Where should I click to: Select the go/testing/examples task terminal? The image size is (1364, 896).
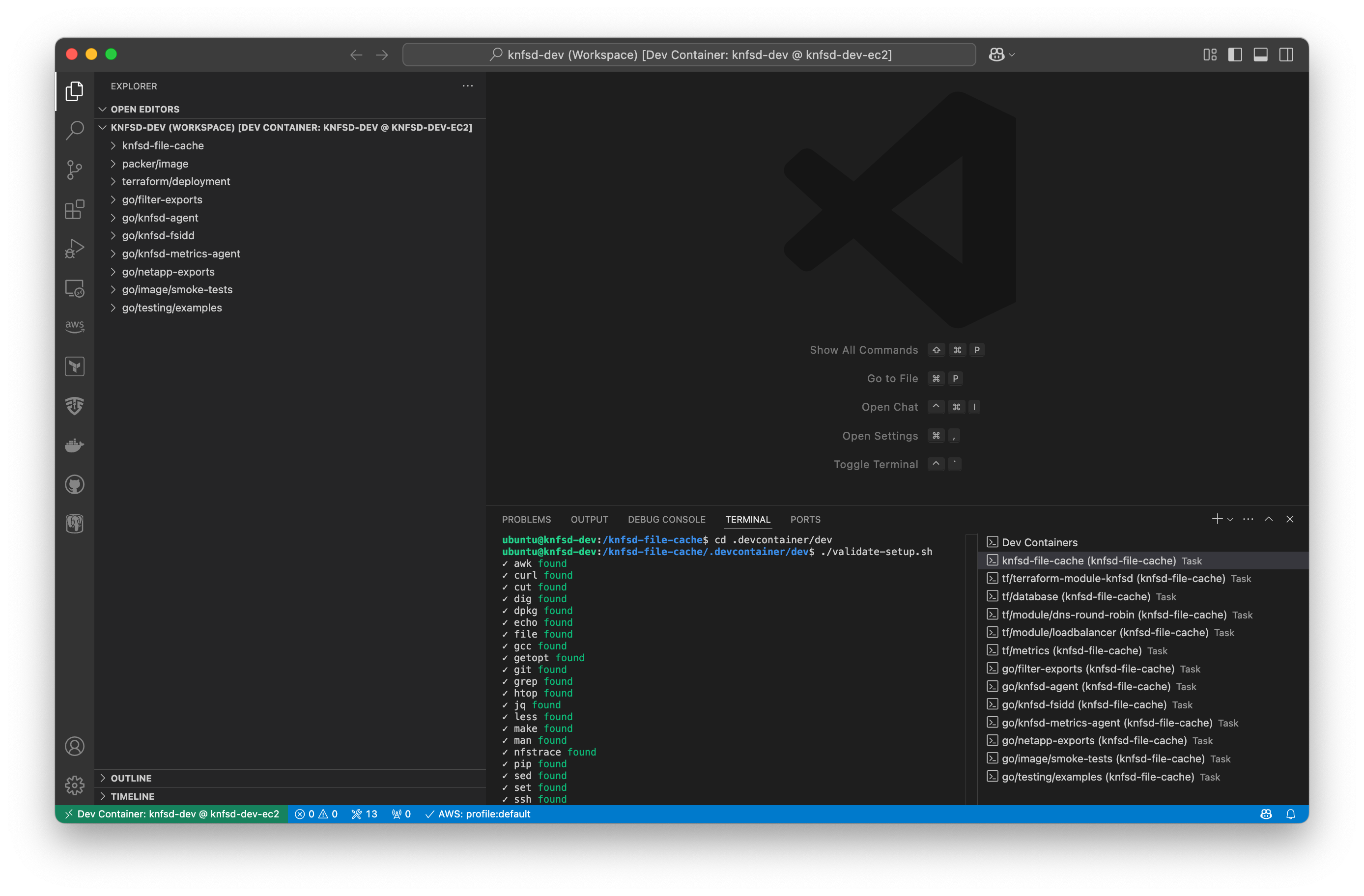click(1143, 777)
